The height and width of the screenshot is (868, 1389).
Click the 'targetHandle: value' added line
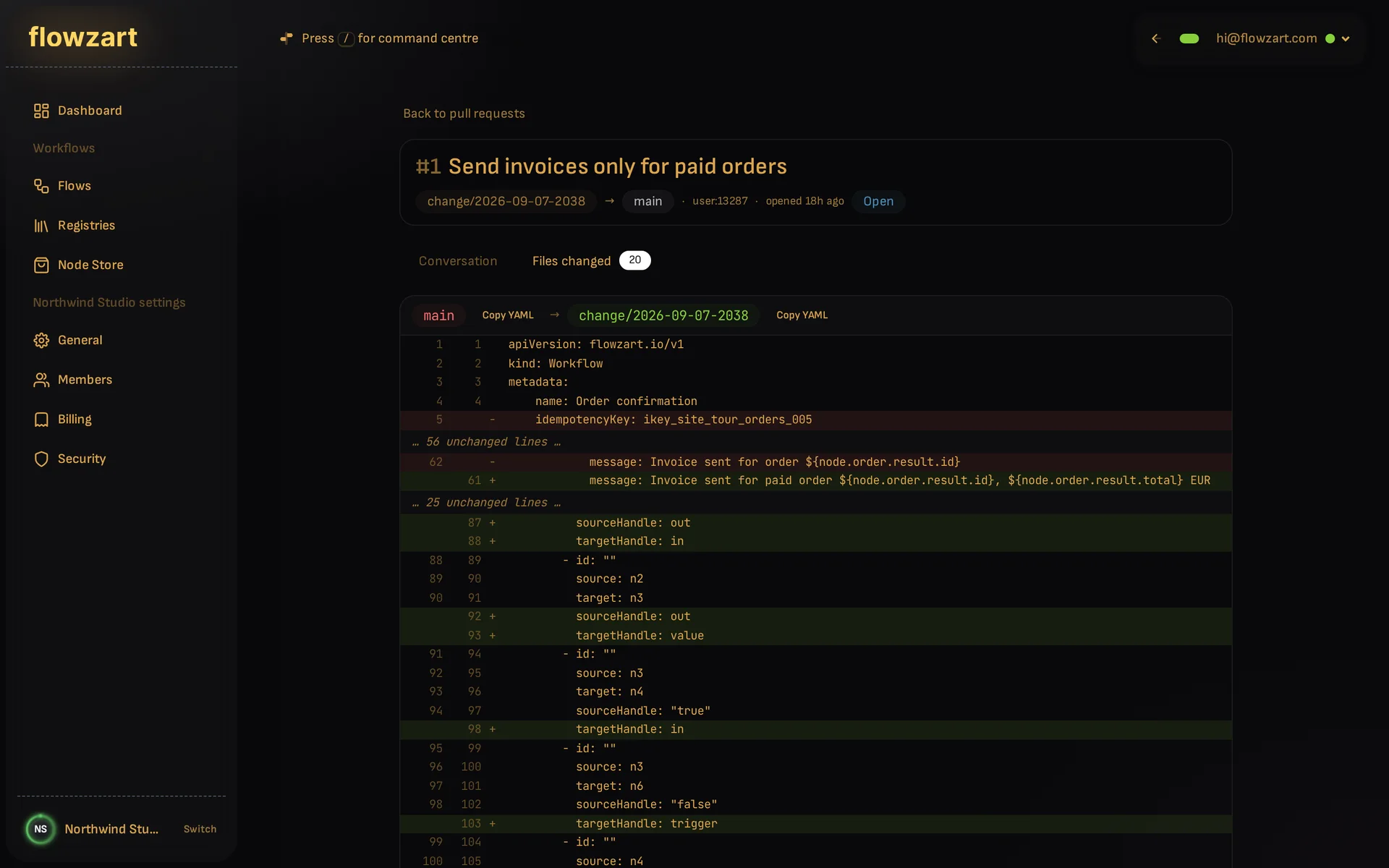(816, 636)
